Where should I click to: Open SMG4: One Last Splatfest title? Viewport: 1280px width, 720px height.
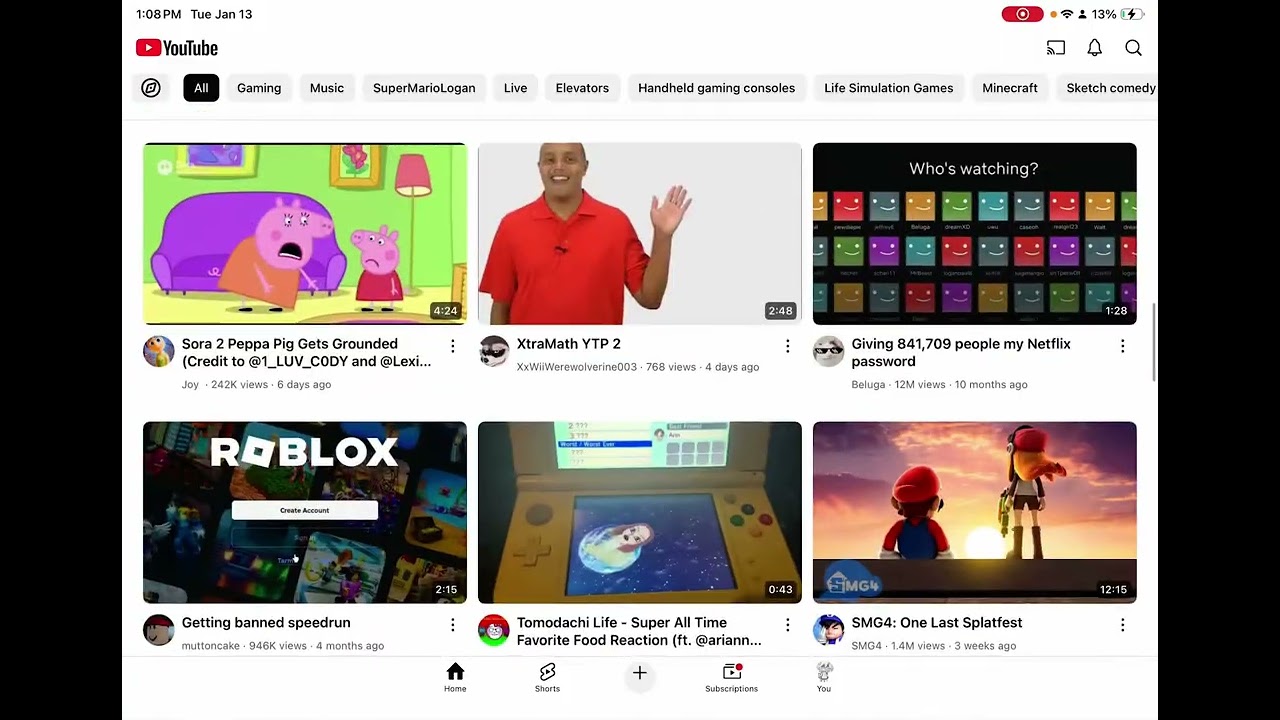point(937,623)
